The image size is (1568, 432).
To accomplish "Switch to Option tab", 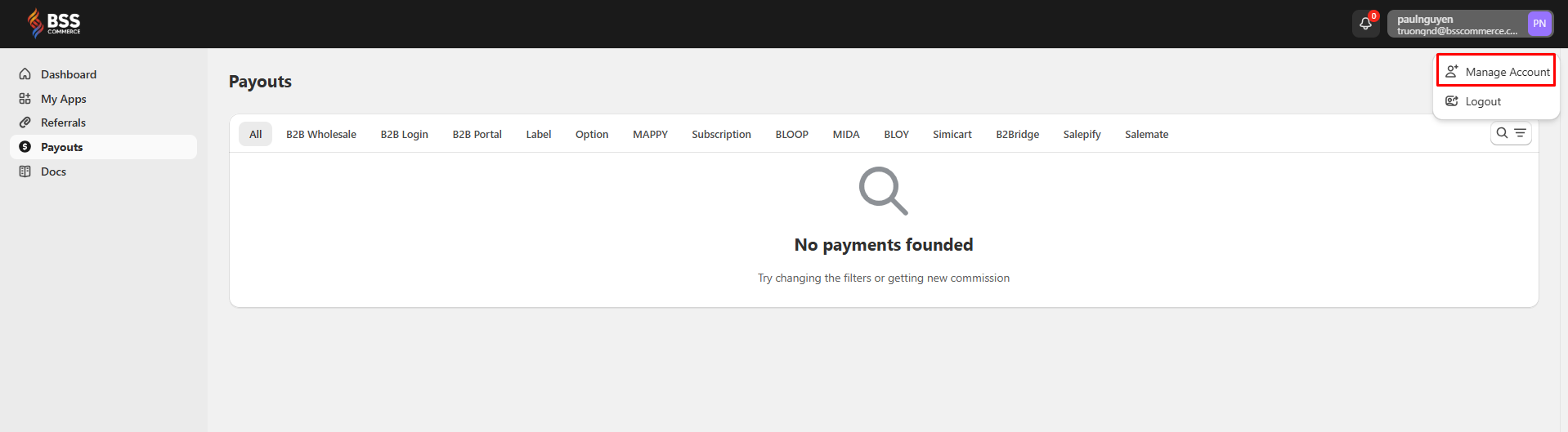I will 592,134.
